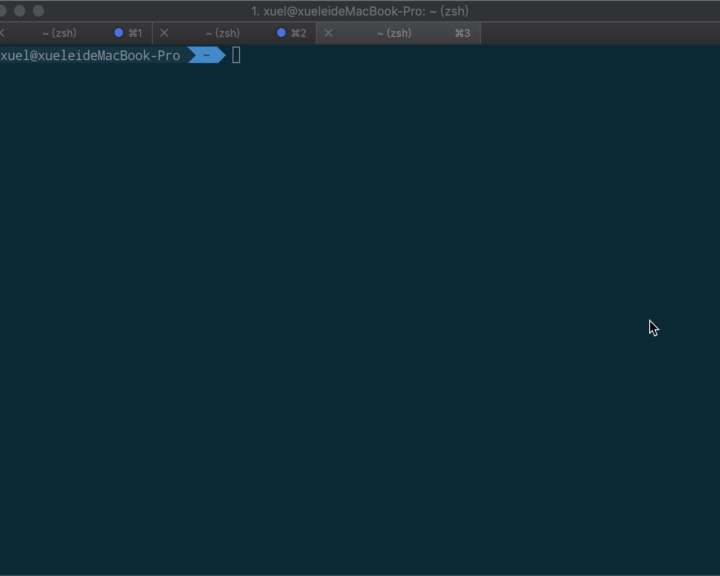Close the second zsh tab
The height and width of the screenshot is (576, 720).
pos(164,33)
